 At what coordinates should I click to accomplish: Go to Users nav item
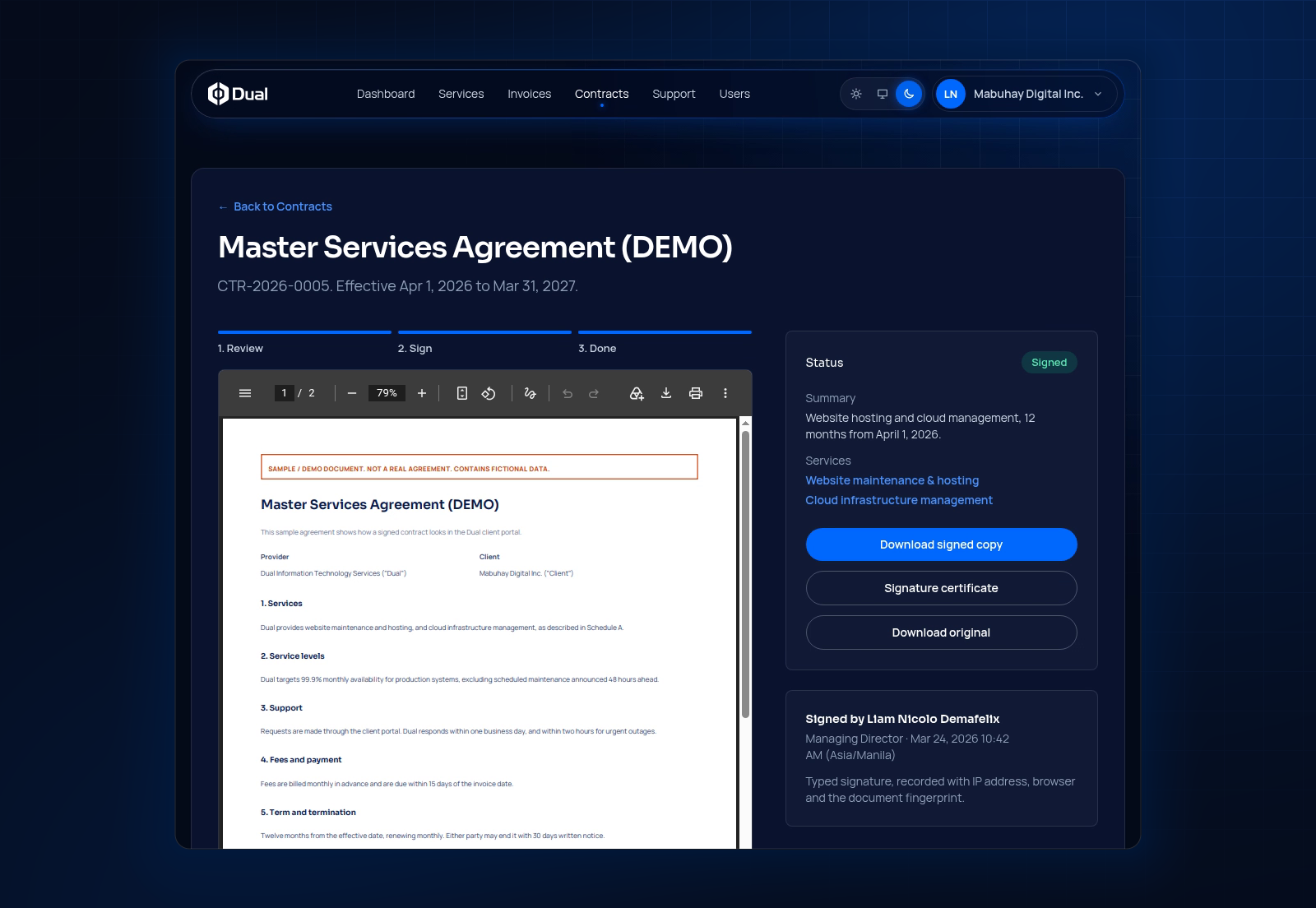click(734, 94)
